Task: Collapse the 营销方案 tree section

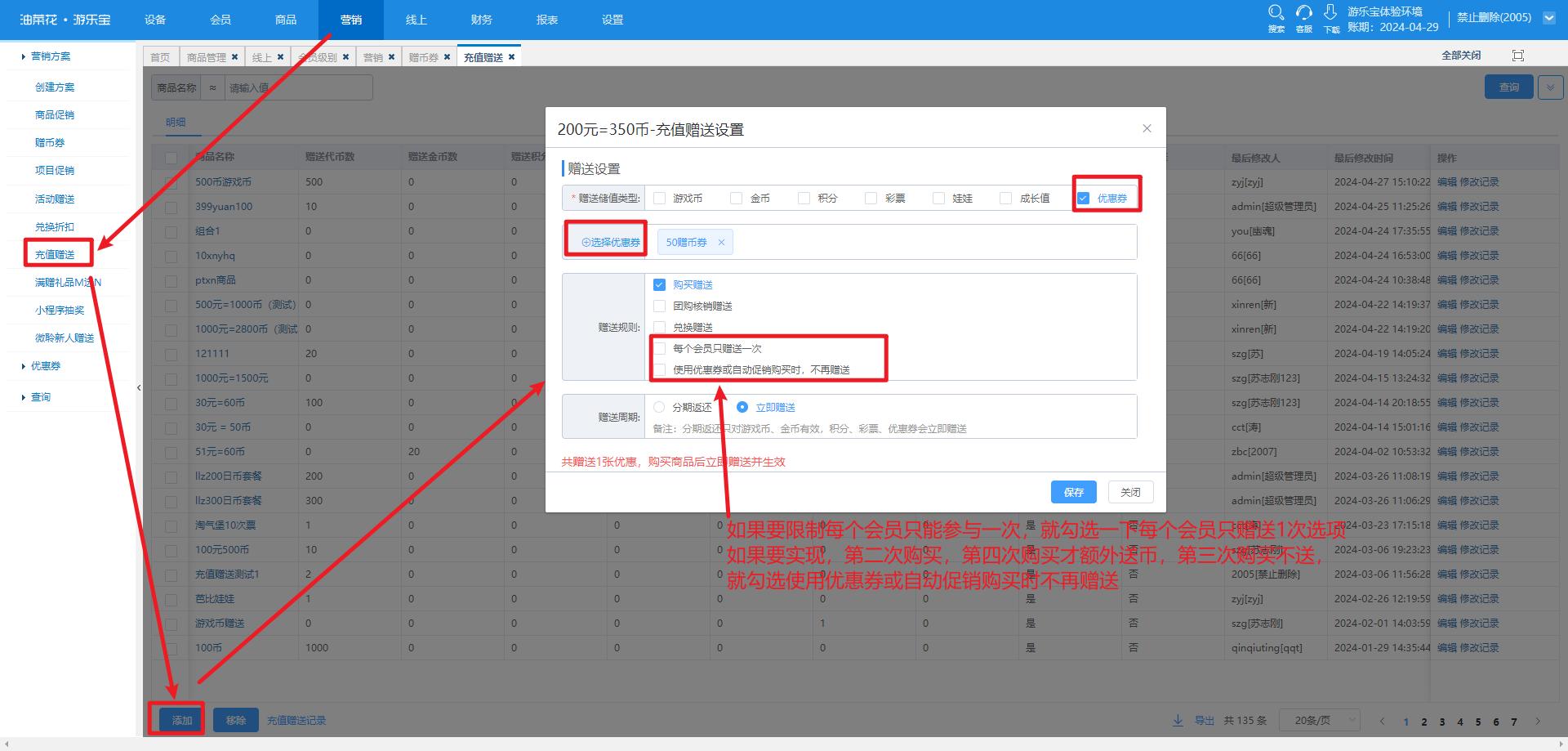Action: click(x=24, y=56)
